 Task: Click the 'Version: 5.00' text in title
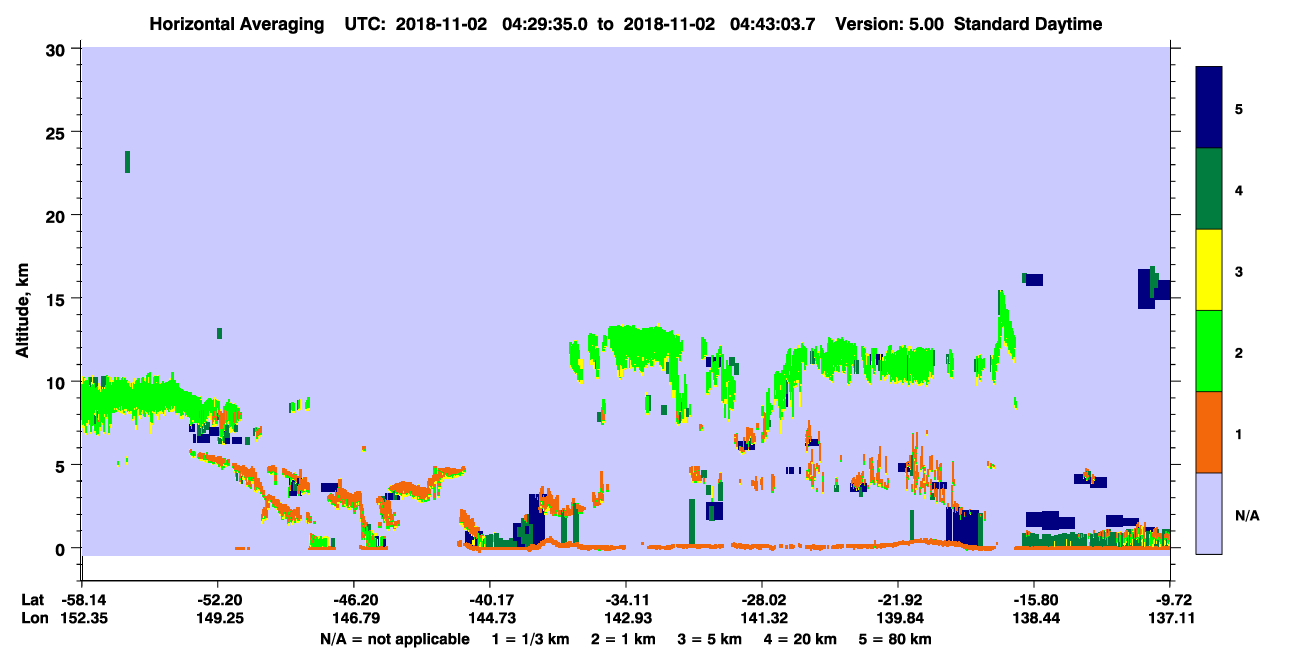[x=887, y=24]
